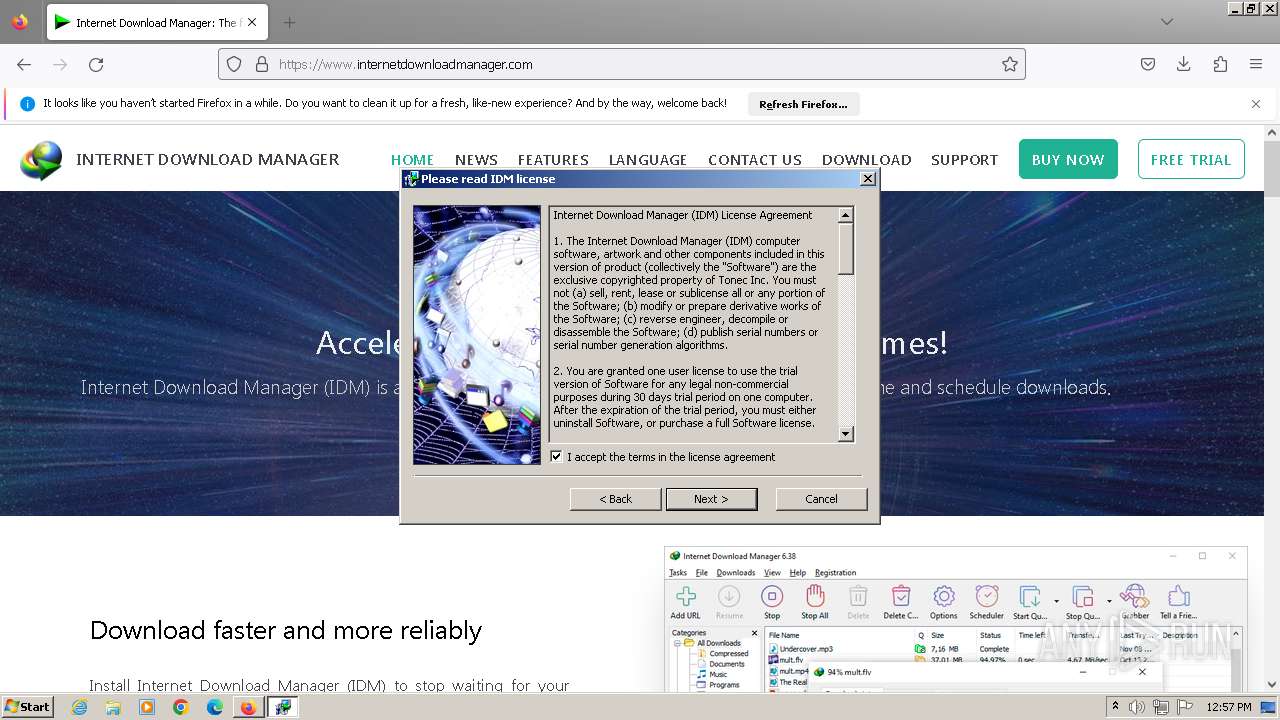This screenshot has width=1280, height=720.
Task: Cancel the IDM license dialog
Action: coord(821,499)
